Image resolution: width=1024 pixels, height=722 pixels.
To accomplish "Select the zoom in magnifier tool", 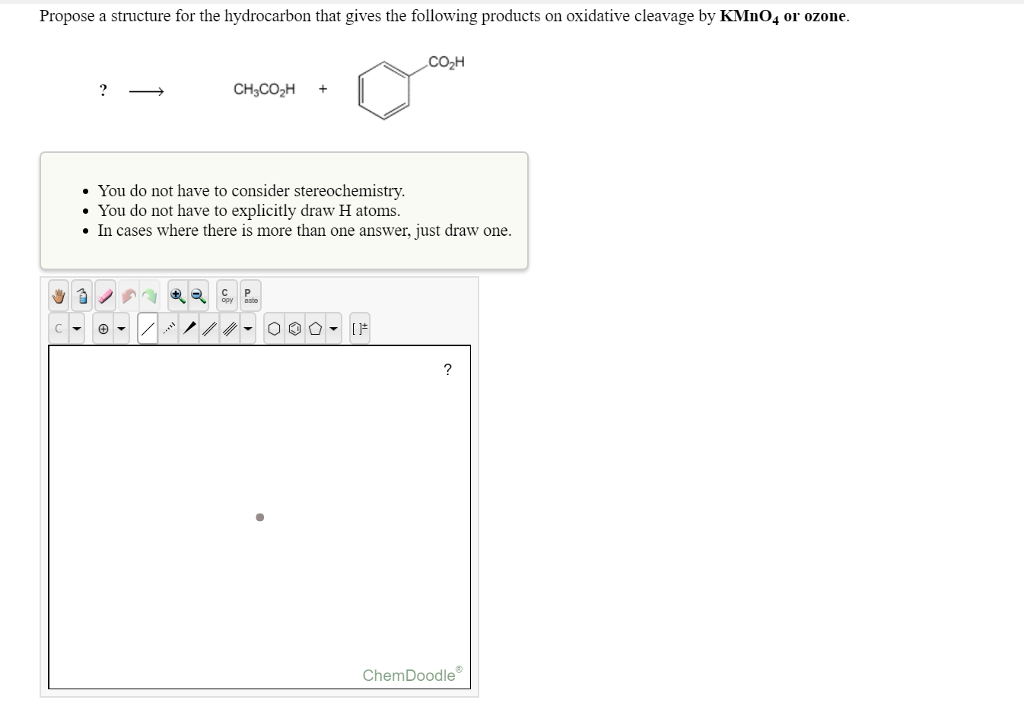I will pos(176,295).
